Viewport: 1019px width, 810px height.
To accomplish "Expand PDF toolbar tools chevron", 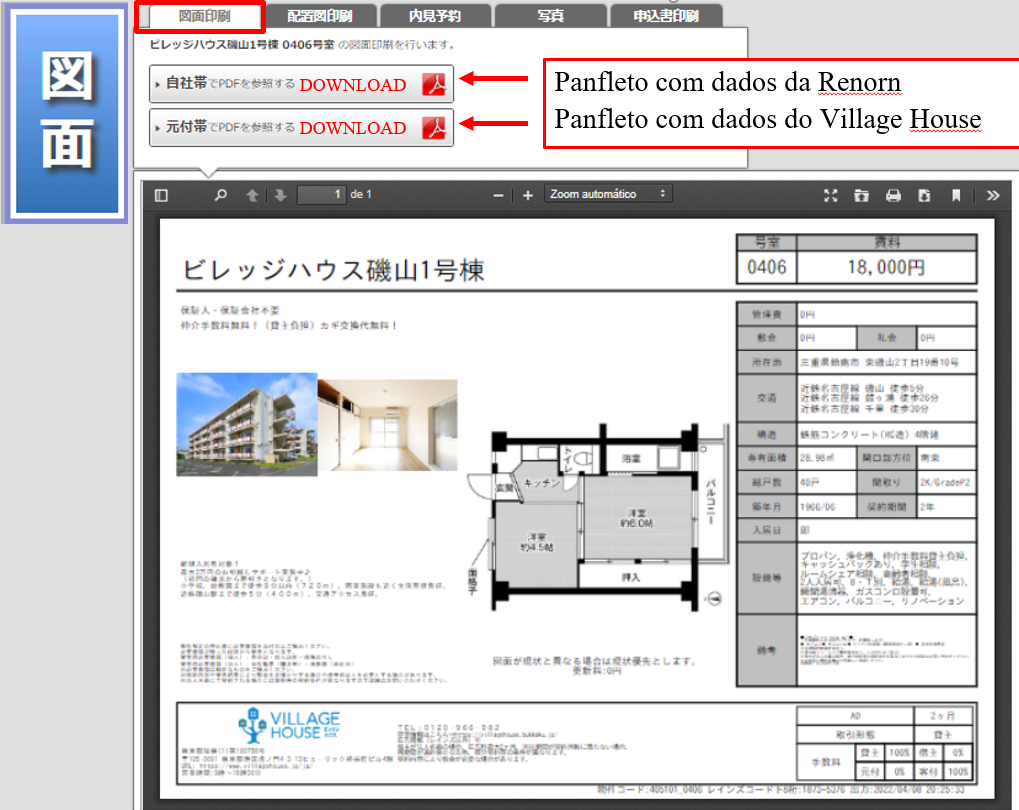I will click(x=992, y=195).
